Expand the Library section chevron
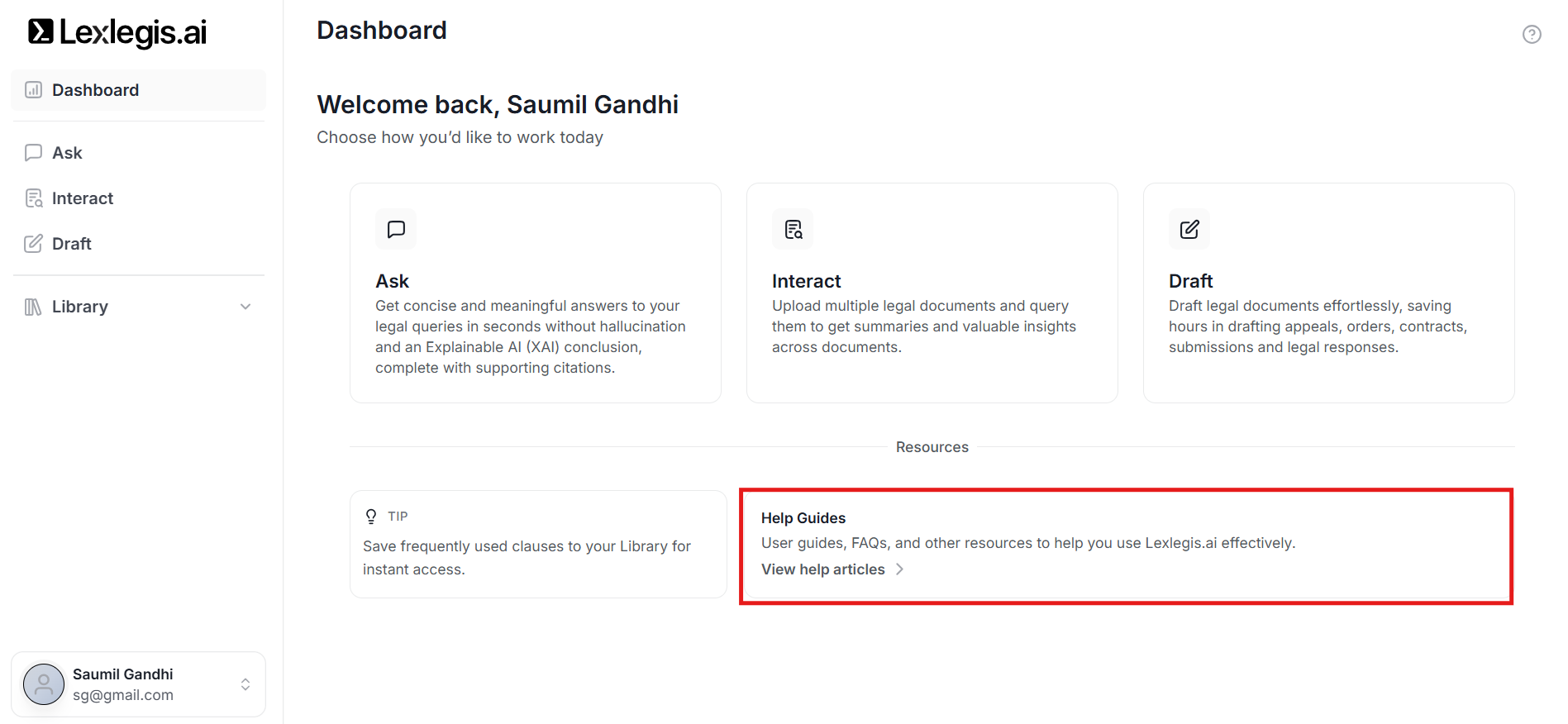The height and width of the screenshot is (724, 1568). pyautogui.click(x=245, y=307)
